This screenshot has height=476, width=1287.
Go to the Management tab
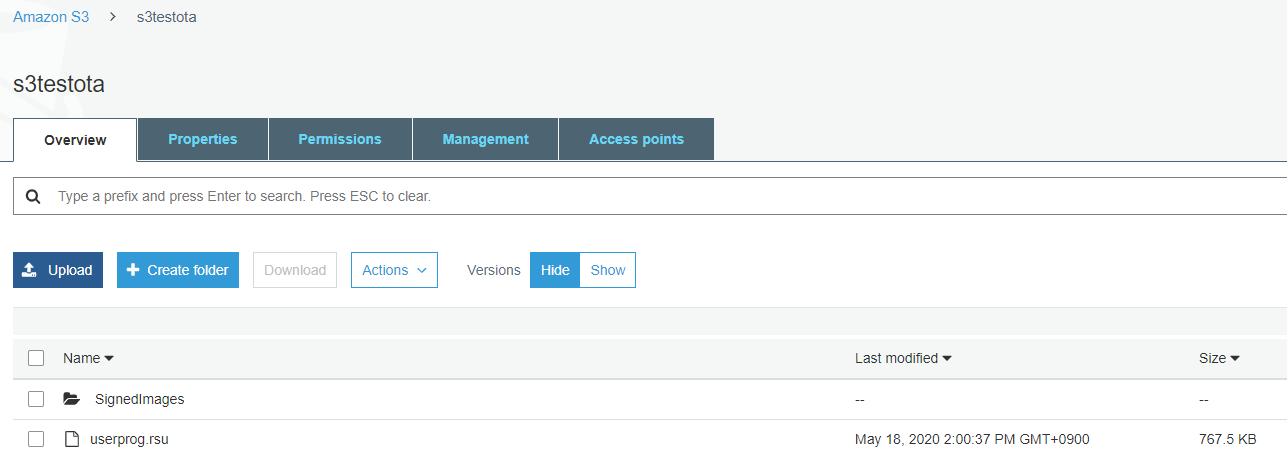pos(485,139)
